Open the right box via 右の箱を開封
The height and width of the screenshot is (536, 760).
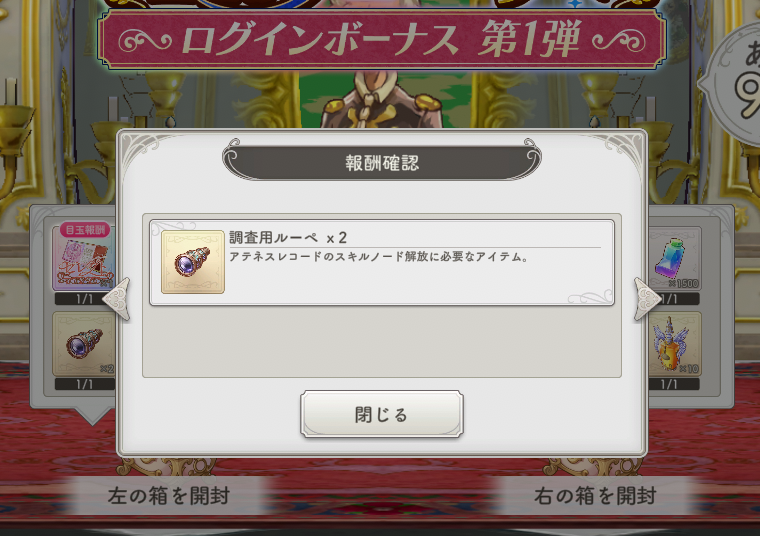[x=595, y=495]
